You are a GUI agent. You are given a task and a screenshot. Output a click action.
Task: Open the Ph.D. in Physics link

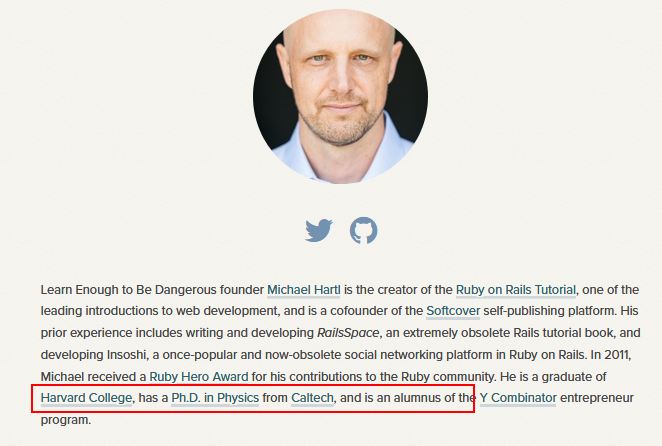215,398
